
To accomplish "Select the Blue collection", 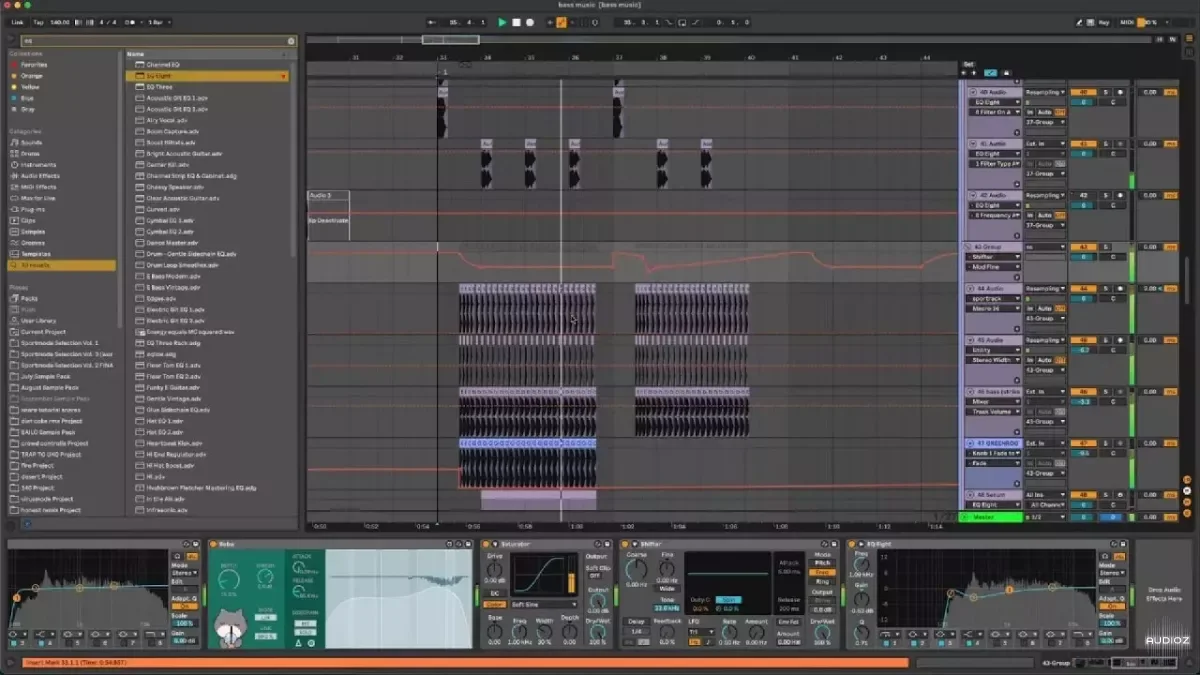I will pyautogui.click(x=28, y=98).
